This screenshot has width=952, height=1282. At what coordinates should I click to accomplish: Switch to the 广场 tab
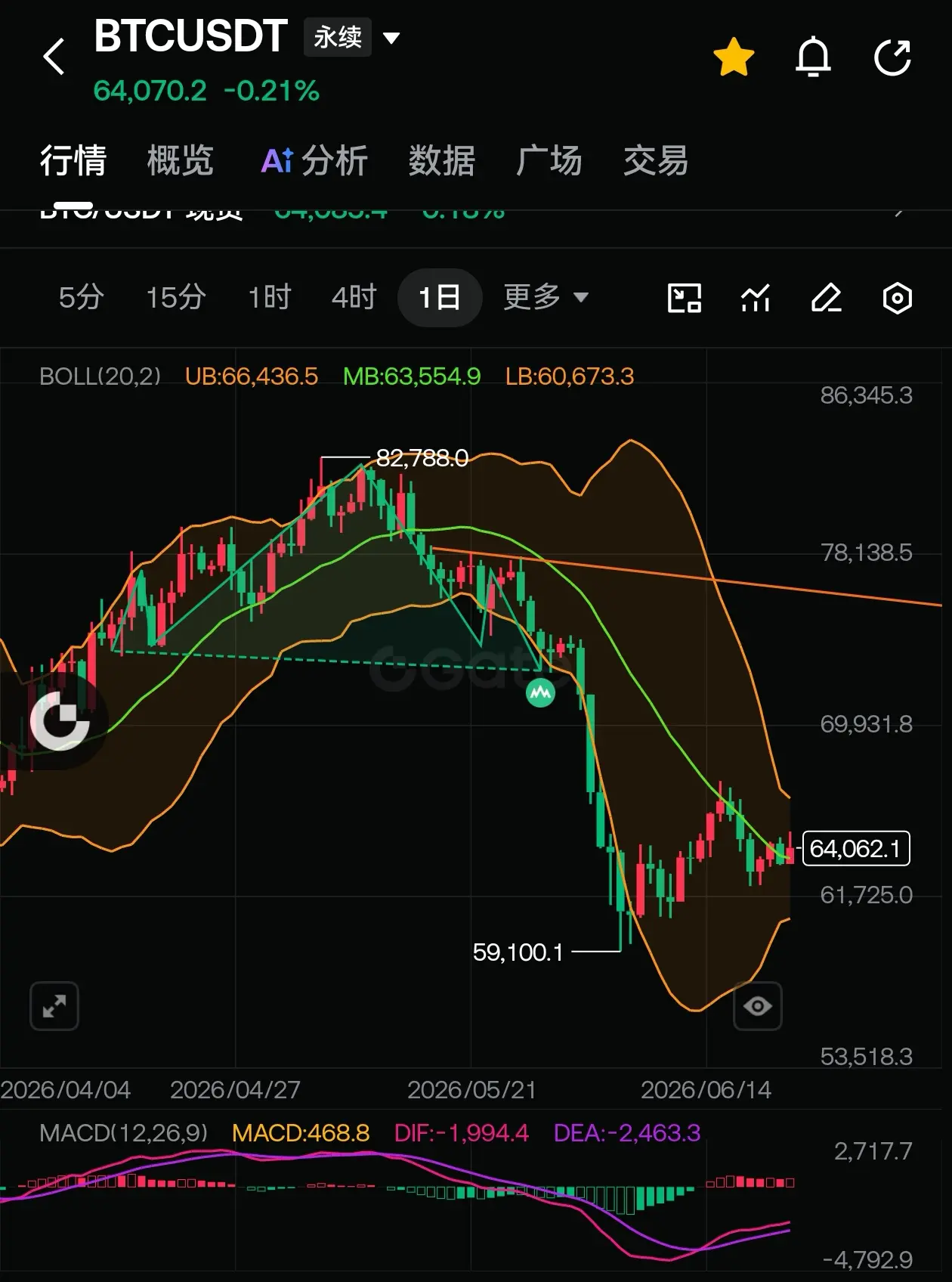click(549, 160)
